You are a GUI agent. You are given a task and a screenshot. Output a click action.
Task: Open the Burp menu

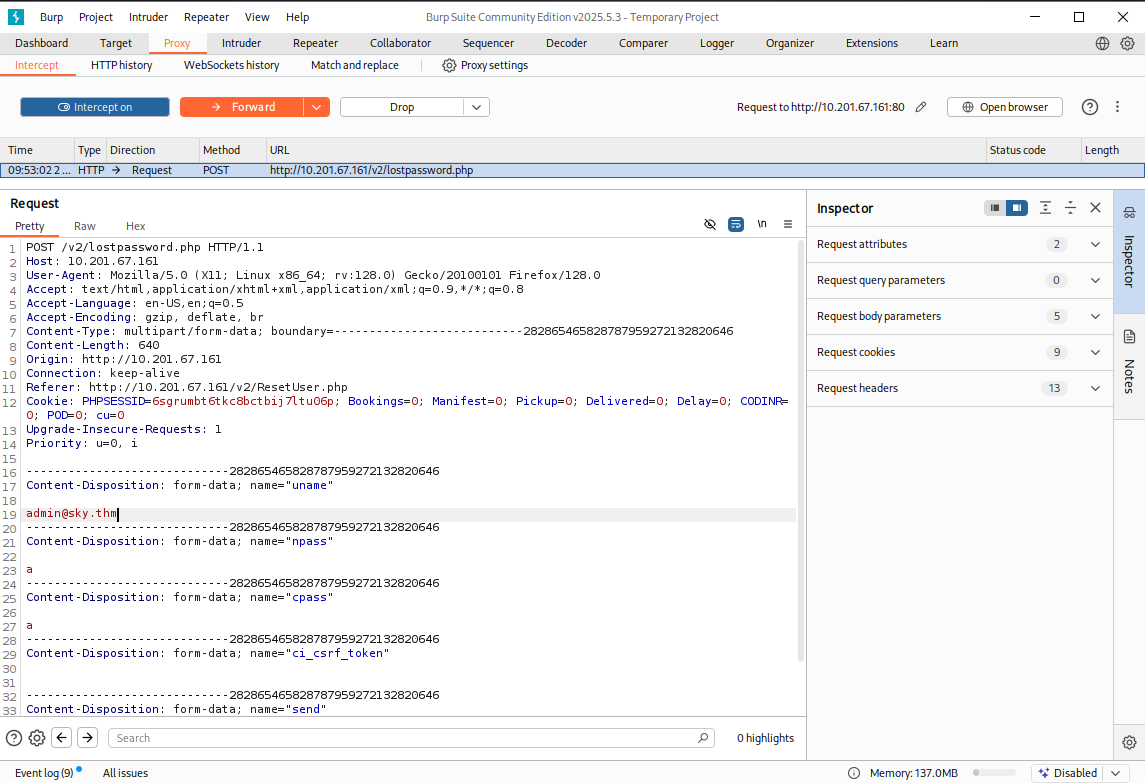(x=51, y=17)
